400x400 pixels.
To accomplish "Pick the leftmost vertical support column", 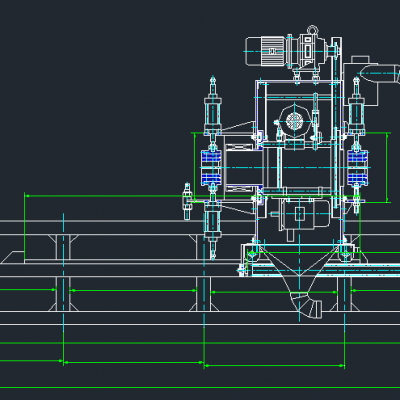I will pos(63,273).
